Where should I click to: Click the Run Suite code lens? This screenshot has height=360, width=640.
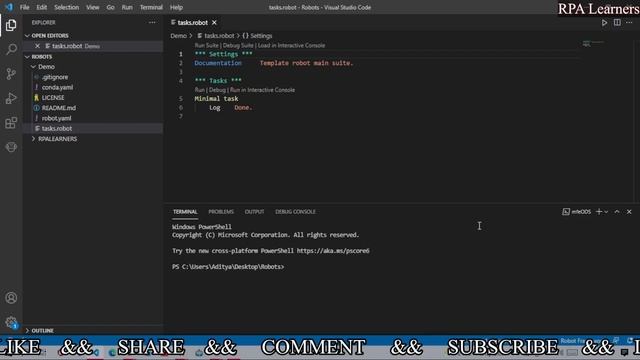pos(207,45)
